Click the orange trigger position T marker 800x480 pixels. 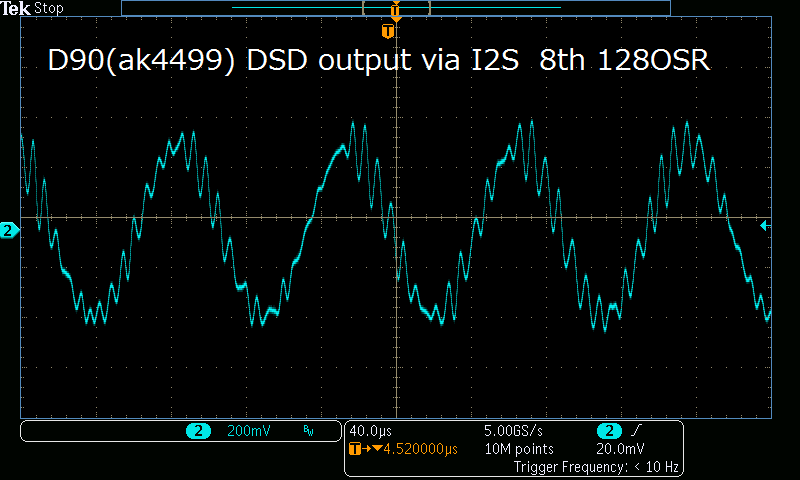tap(388, 31)
